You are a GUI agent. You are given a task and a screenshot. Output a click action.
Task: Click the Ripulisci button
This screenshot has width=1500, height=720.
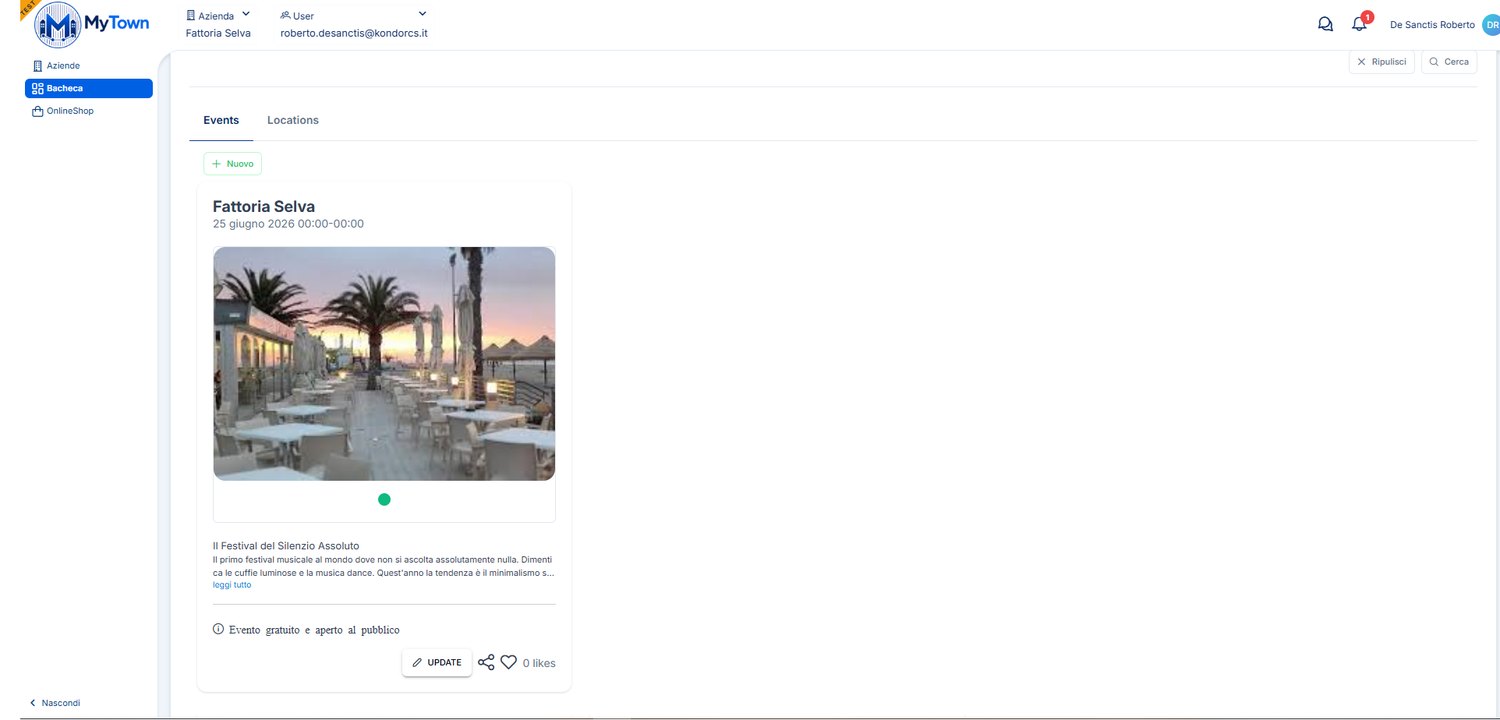pyautogui.click(x=1382, y=62)
